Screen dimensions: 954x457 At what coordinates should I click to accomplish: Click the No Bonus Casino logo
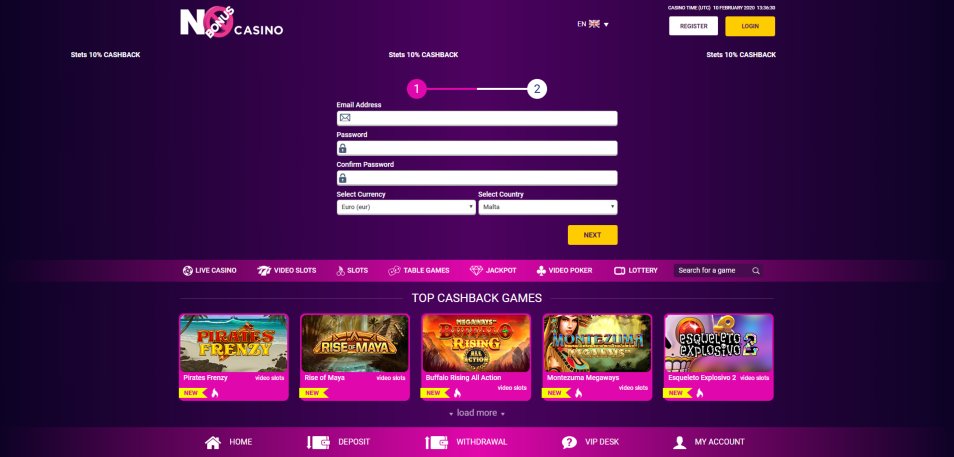pos(231,23)
